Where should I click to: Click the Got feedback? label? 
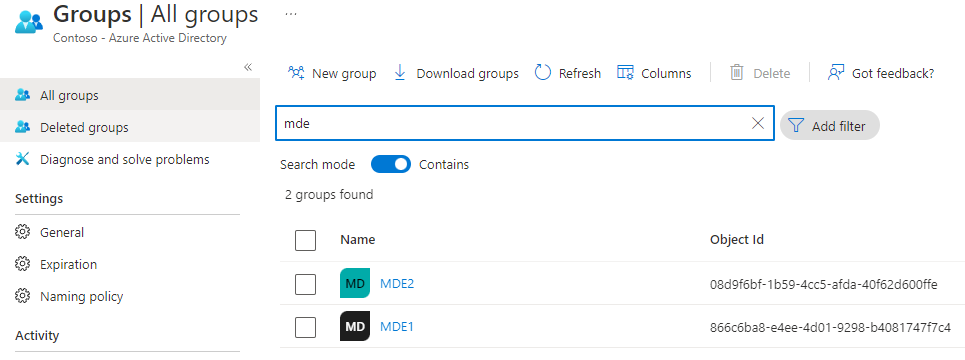pyautogui.click(x=893, y=74)
